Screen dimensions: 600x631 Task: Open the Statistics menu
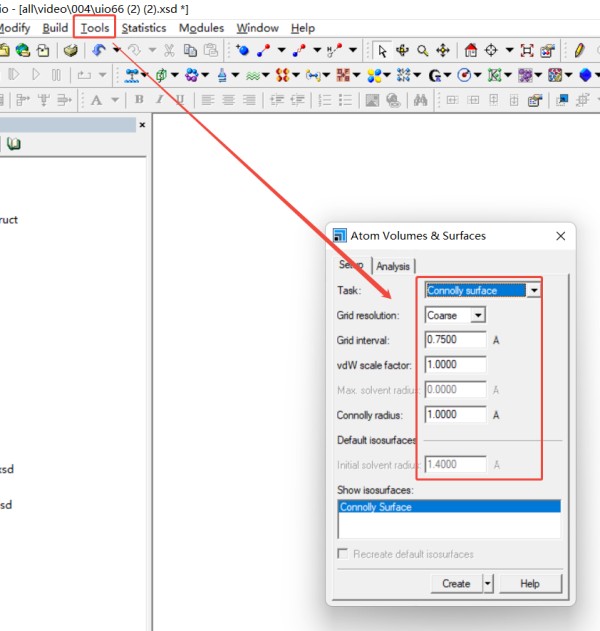144,28
